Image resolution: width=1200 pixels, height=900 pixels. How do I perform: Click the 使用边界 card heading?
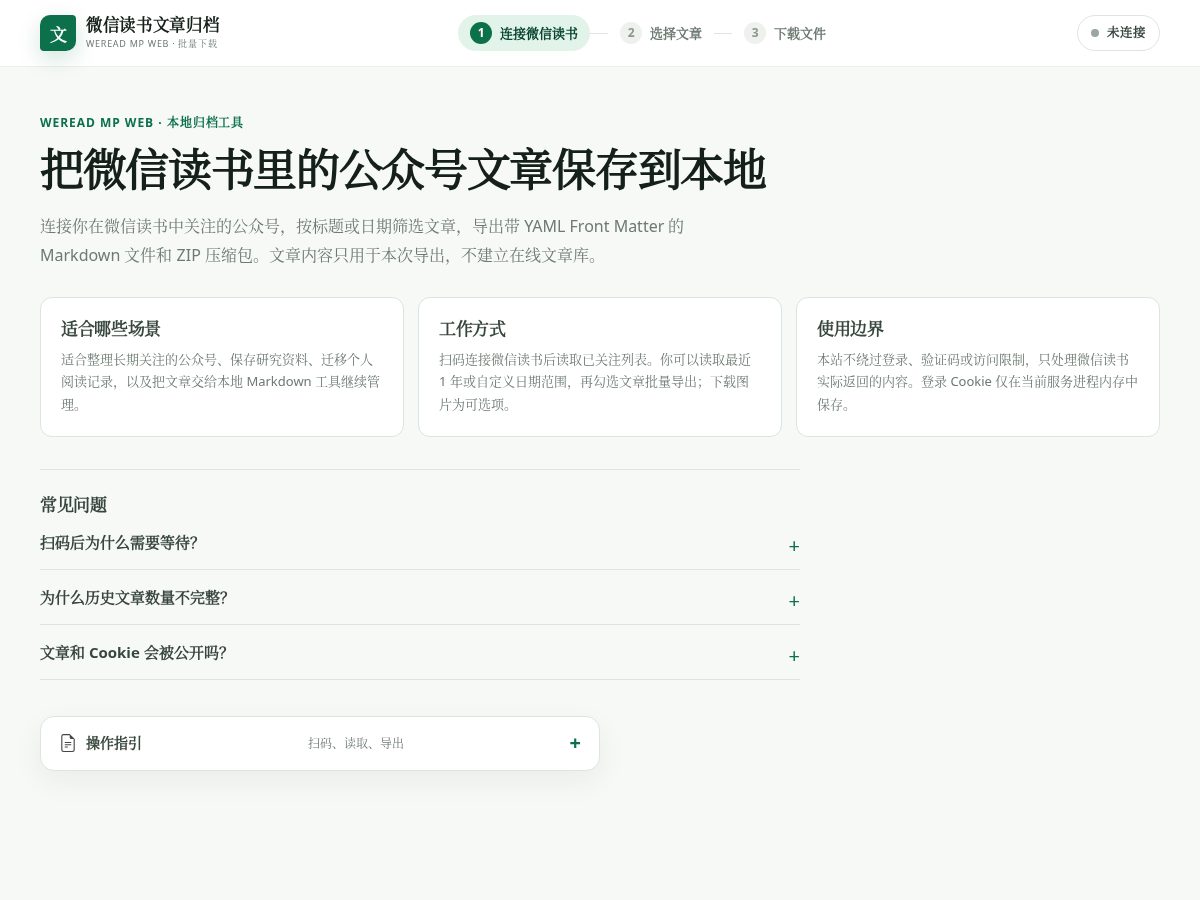[x=850, y=328]
